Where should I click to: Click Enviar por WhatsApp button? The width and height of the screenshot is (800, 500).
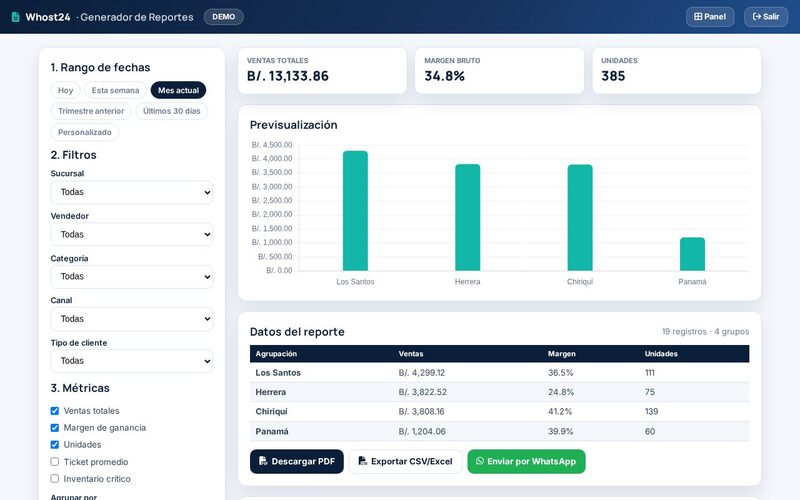pyautogui.click(x=526, y=461)
